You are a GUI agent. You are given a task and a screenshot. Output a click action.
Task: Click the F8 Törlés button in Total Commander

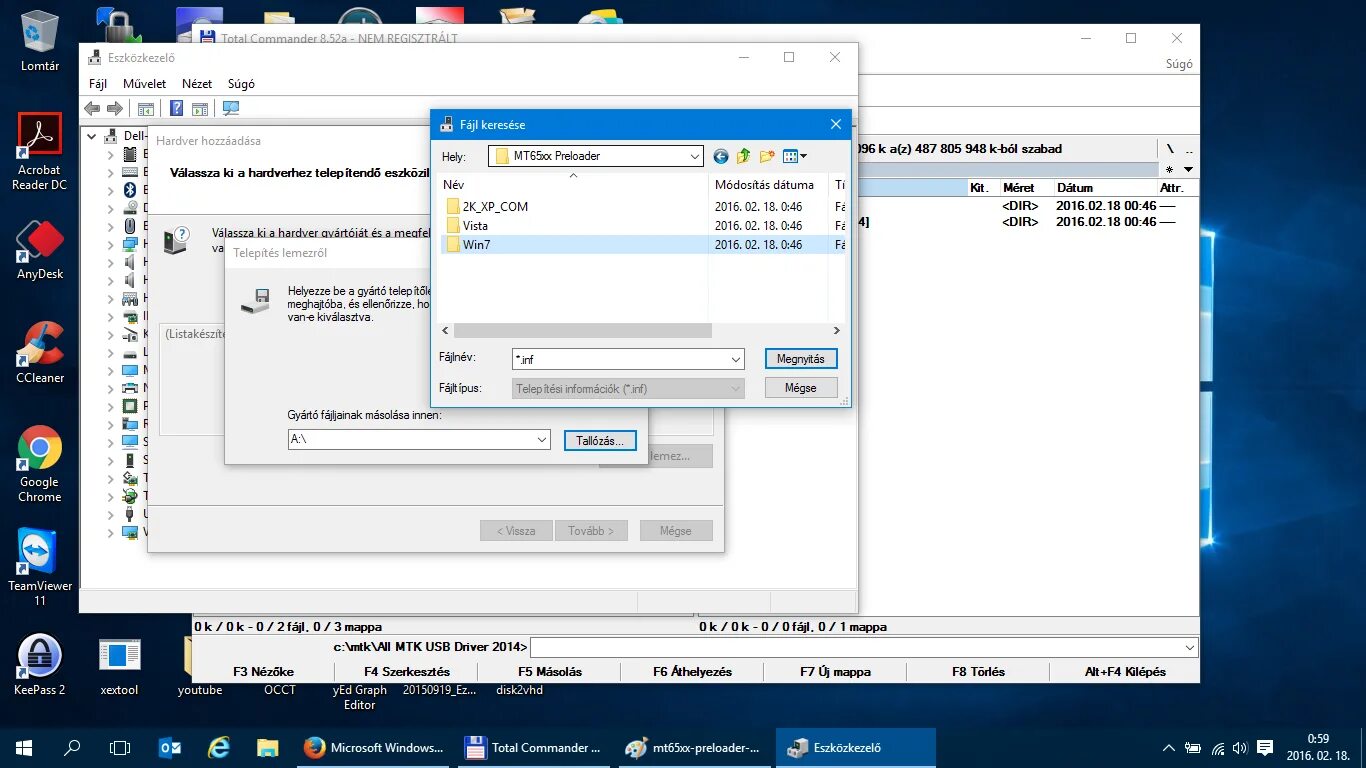[x=978, y=672]
